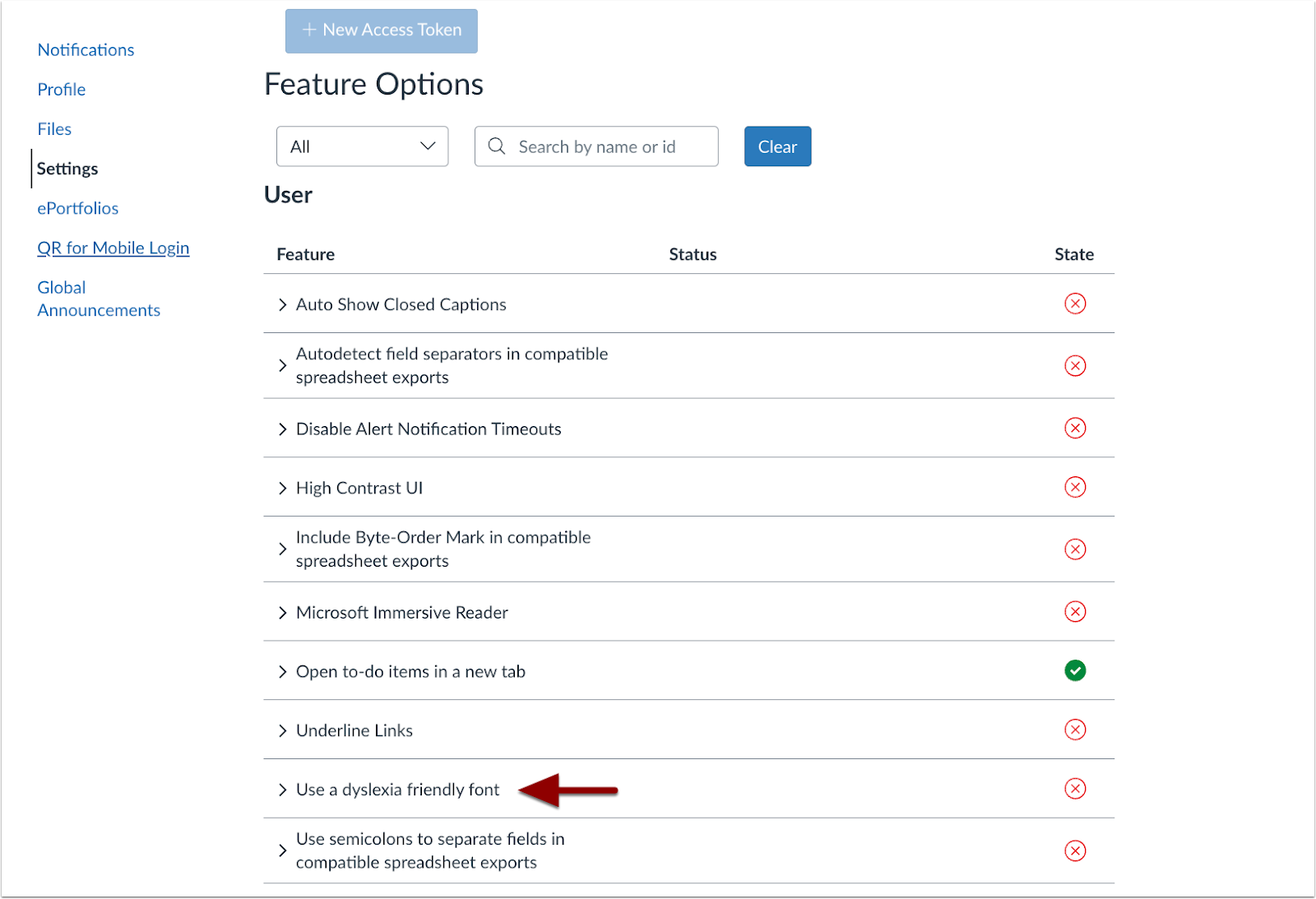Go to the Notifications section
Screen dimensions: 1316x899
click(86, 49)
